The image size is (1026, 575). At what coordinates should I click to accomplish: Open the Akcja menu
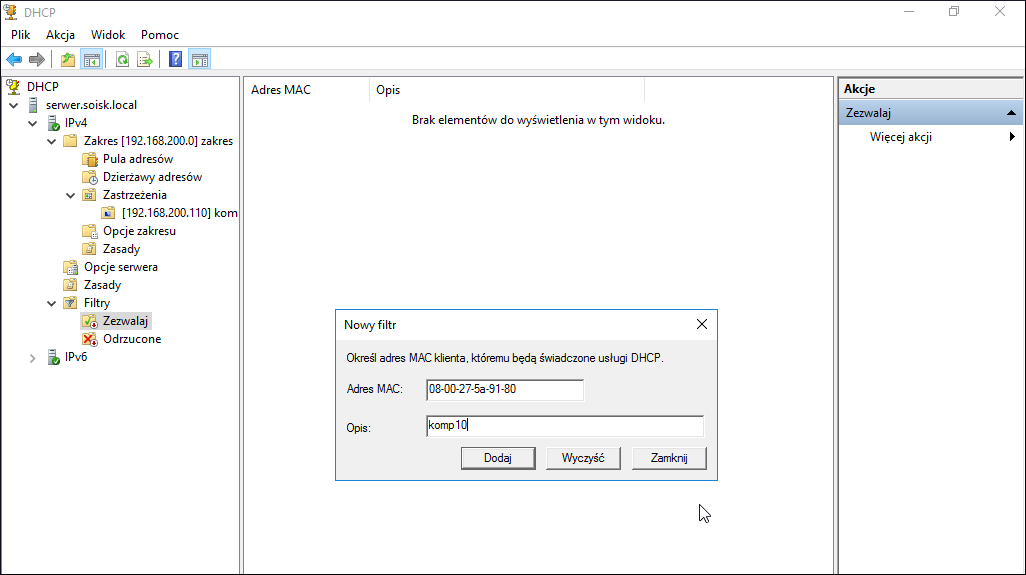[x=60, y=35]
